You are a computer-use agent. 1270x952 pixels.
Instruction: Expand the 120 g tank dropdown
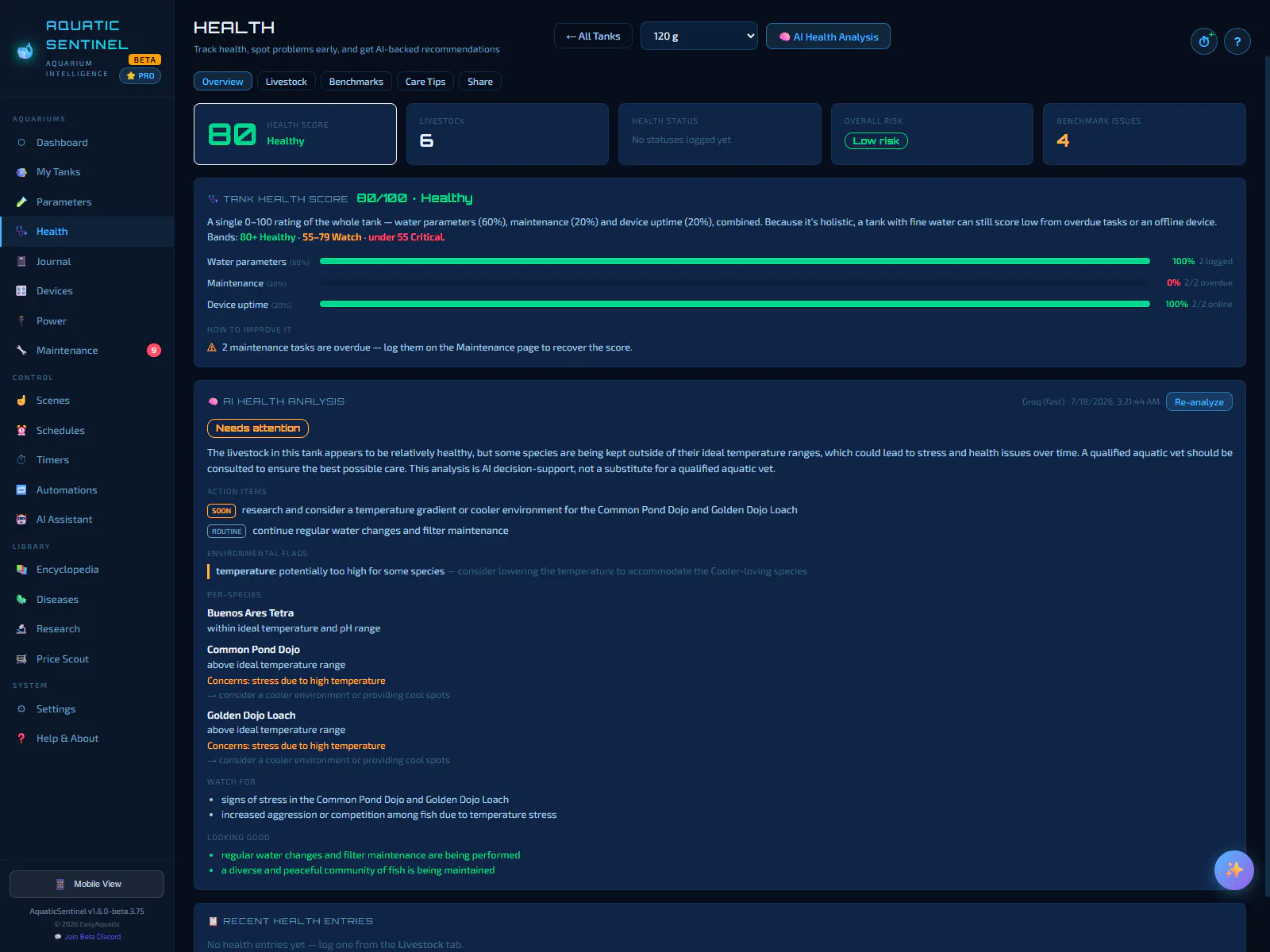[x=699, y=36]
